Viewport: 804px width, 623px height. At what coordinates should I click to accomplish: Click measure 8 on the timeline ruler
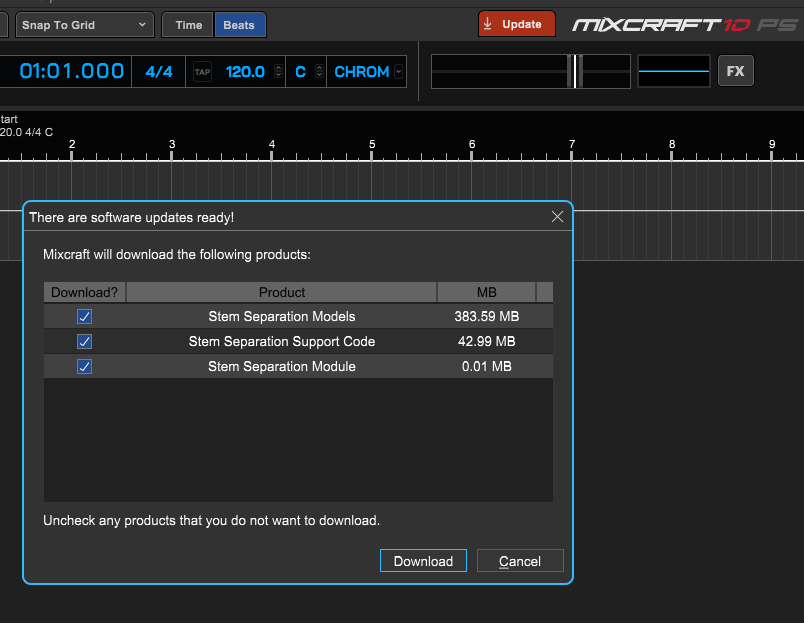[672, 145]
